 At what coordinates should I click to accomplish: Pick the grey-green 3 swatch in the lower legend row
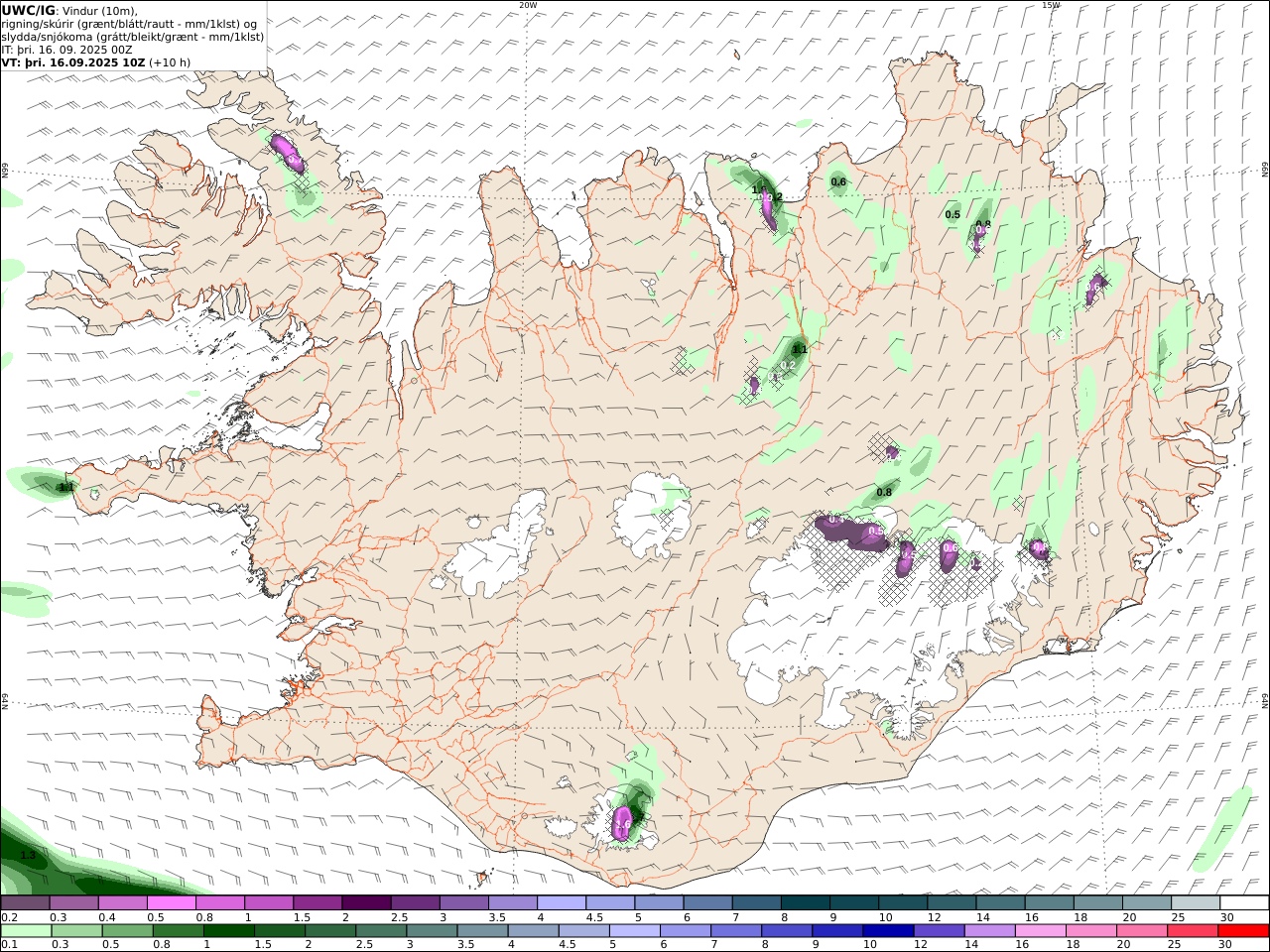point(432,930)
